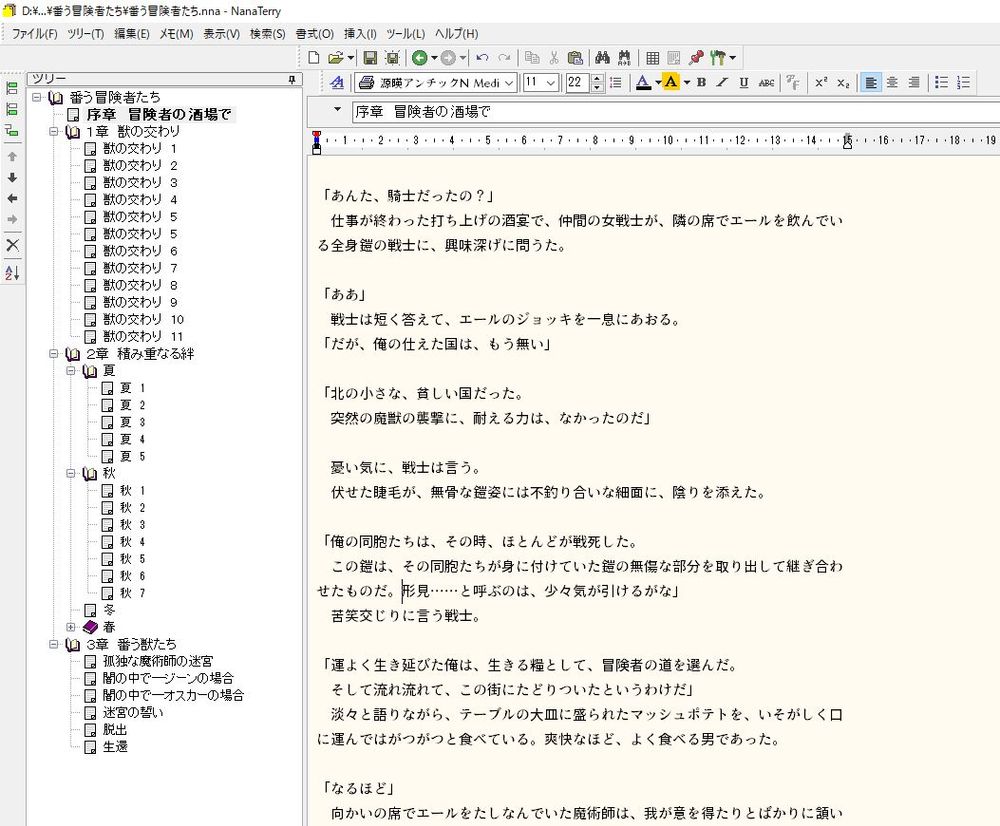Open the font size 11 dropdown
Screen dimensions: 1000x826
pos(551,83)
